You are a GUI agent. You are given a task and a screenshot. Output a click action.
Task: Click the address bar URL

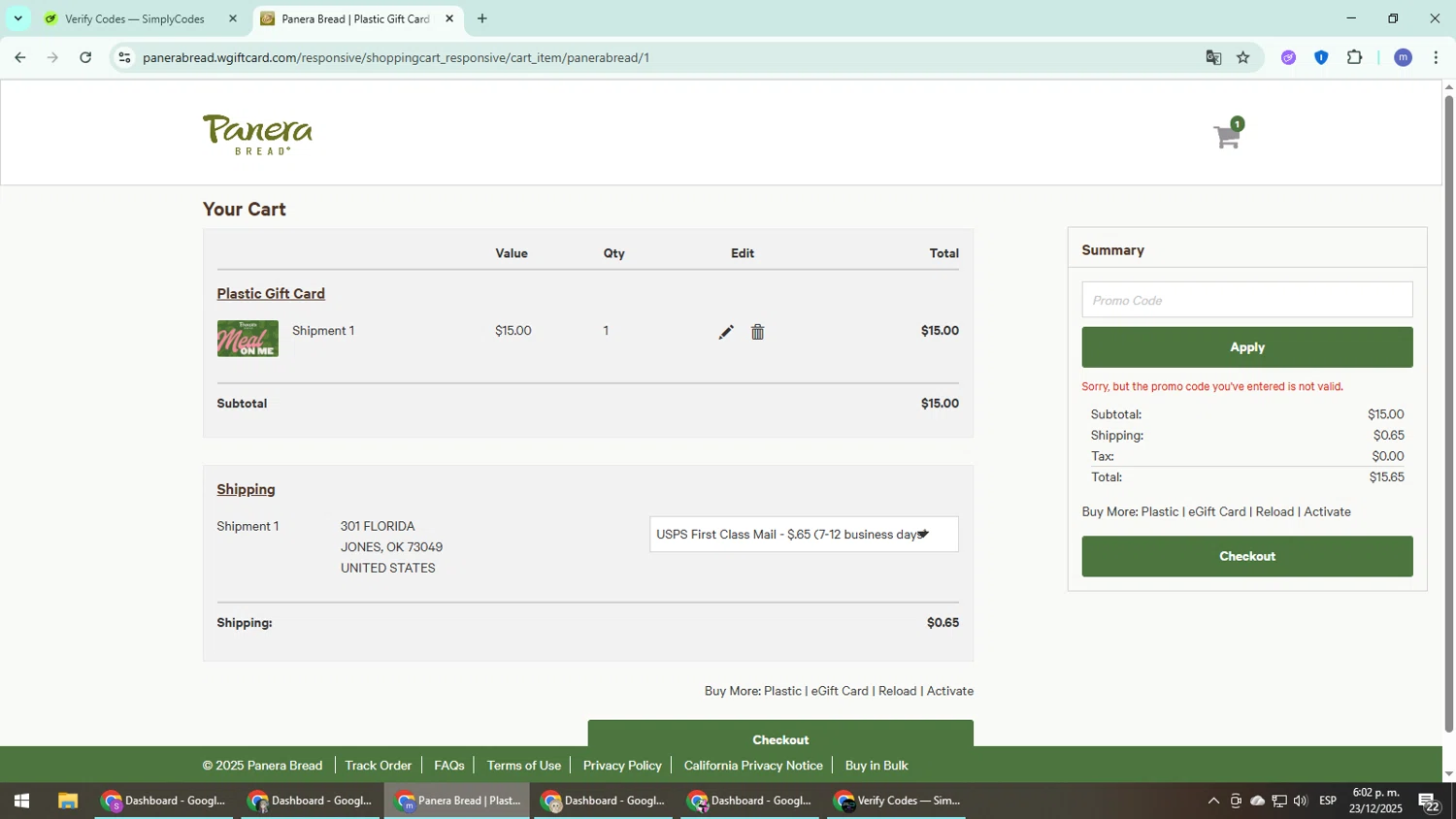tap(396, 57)
